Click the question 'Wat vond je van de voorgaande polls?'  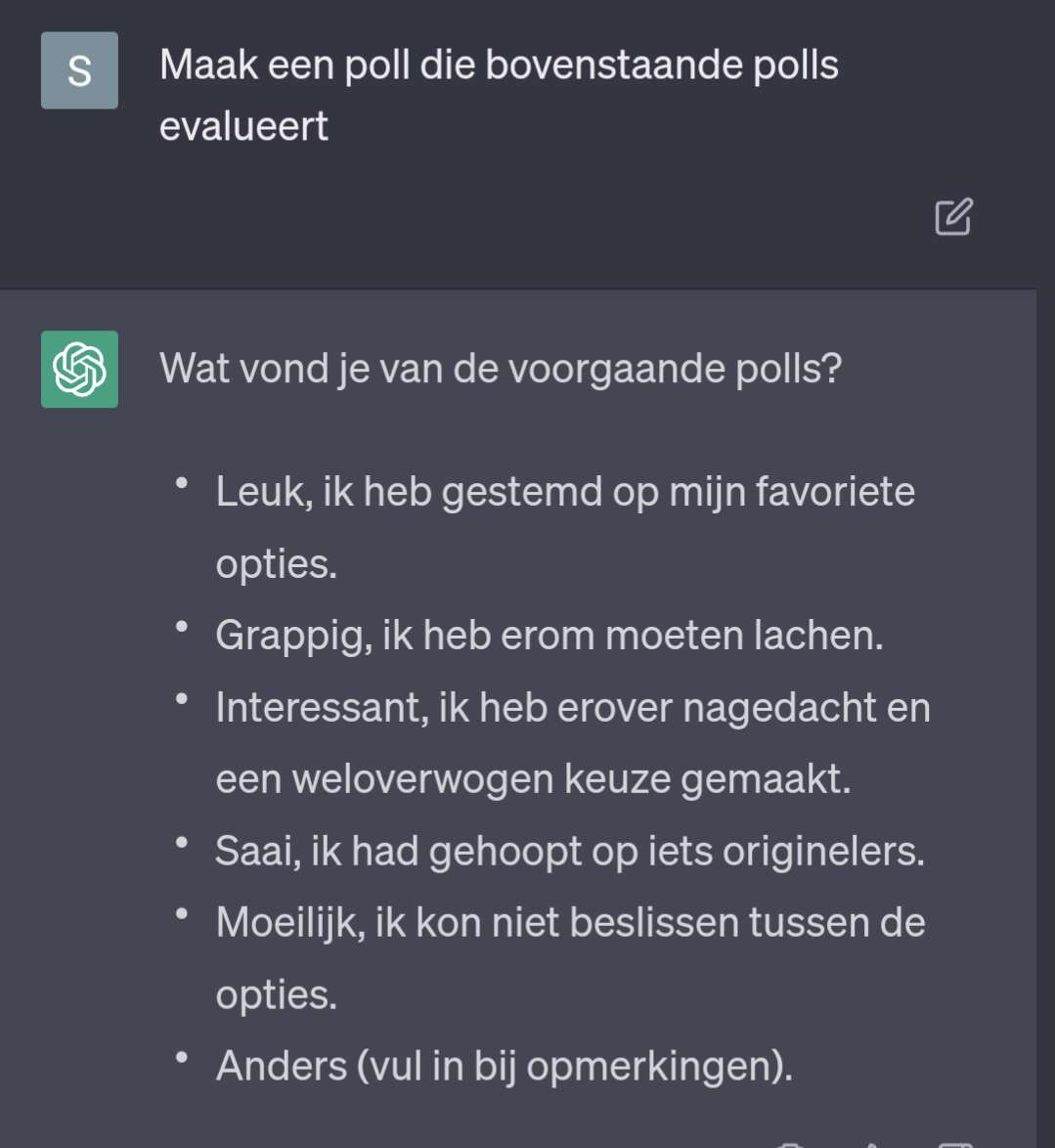(501, 369)
